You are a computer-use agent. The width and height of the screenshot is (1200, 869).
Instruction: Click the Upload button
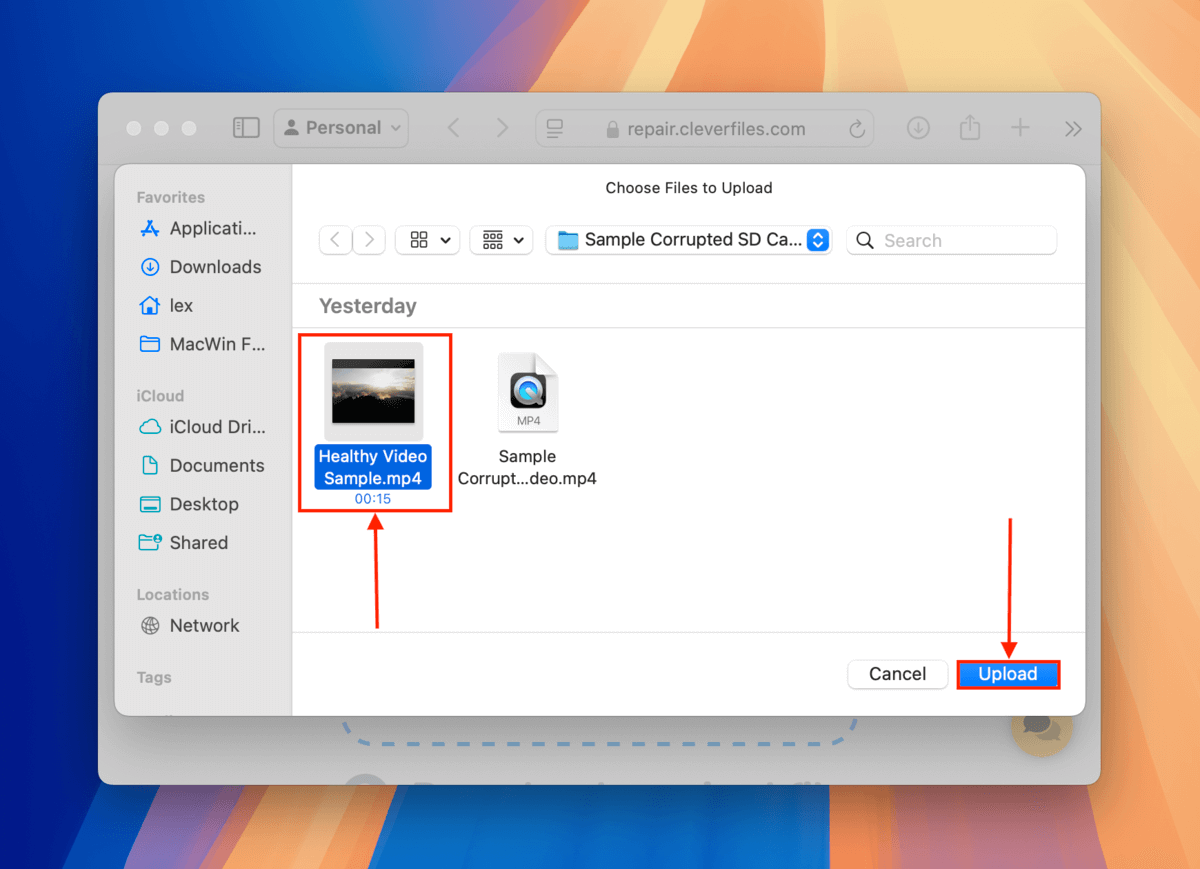1007,674
